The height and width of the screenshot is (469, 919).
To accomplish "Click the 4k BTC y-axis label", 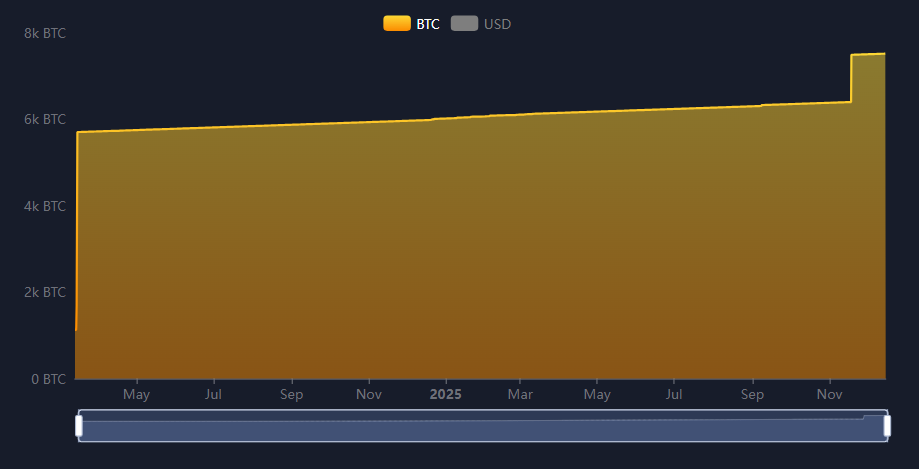I will pyautogui.click(x=45, y=206).
